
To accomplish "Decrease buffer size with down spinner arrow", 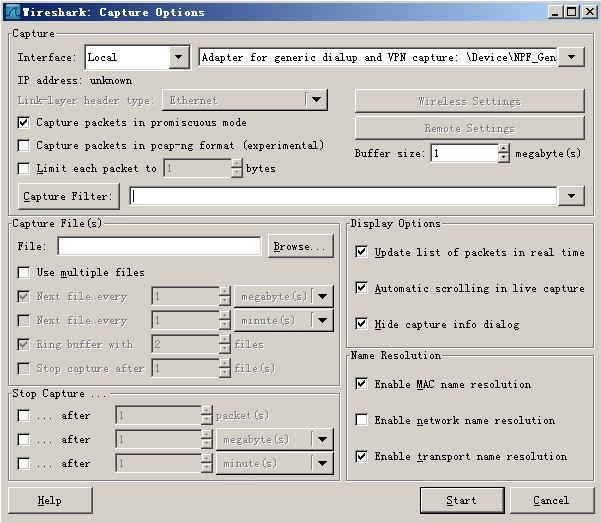I will pos(504,158).
